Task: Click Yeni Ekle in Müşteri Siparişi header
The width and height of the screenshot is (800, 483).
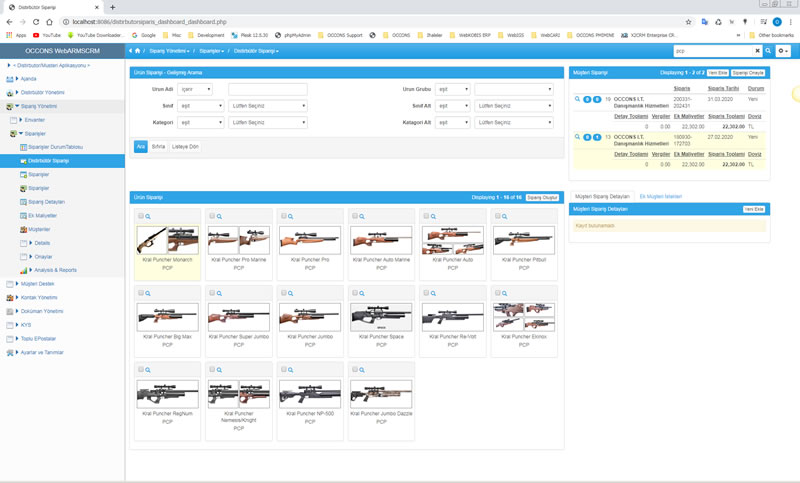Action: (718, 73)
